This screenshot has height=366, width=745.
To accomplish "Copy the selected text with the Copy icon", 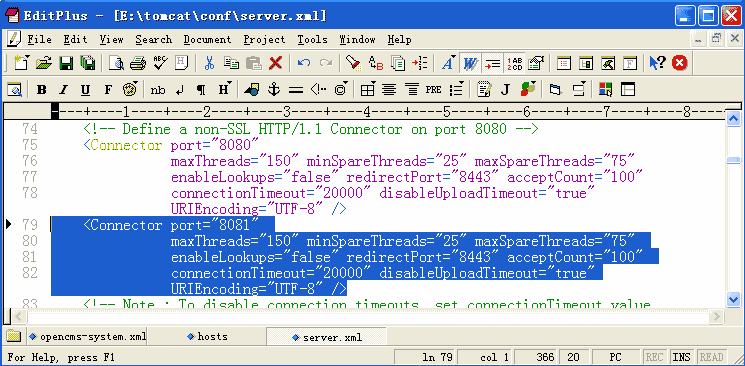I will tap(231, 63).
